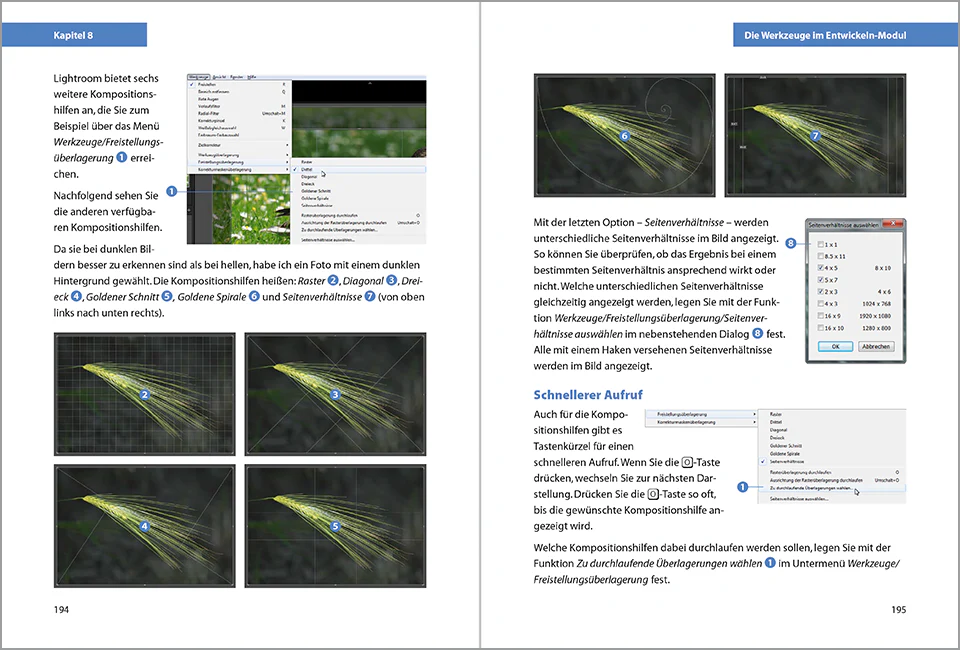Open the Werkzeuge menu in the menu bar

tap(199, 77)
